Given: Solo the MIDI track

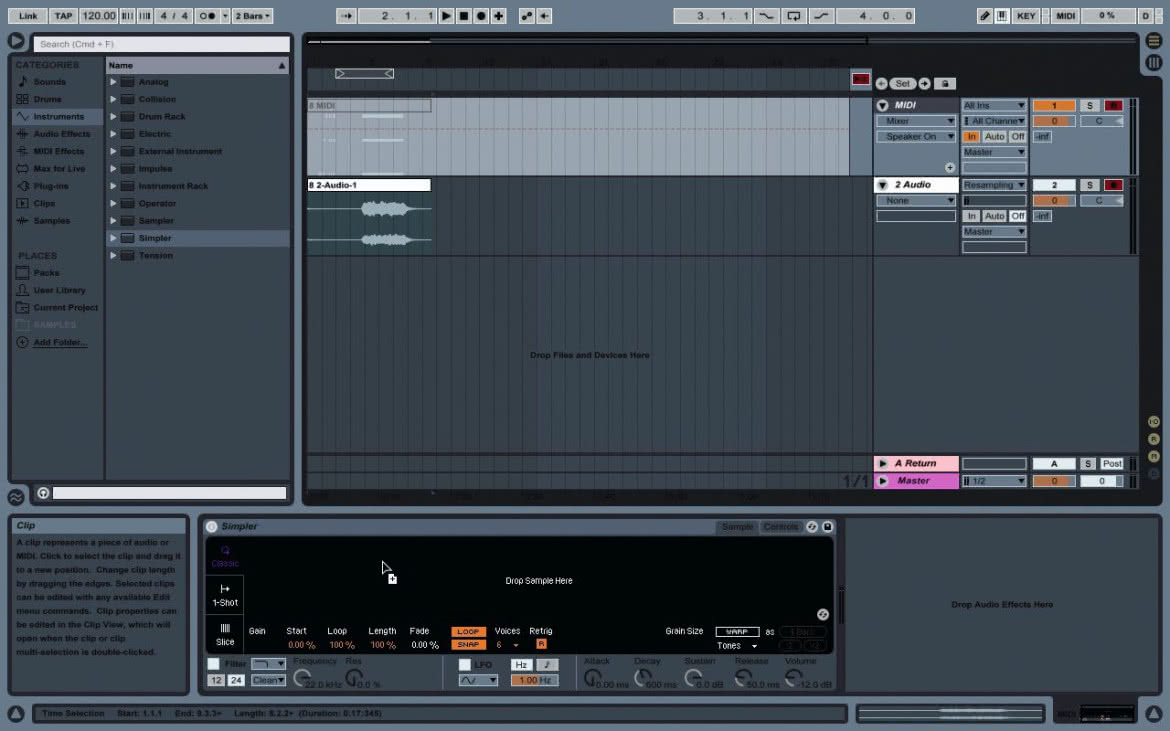Looking at the screenshot, I should [1089, 105].
